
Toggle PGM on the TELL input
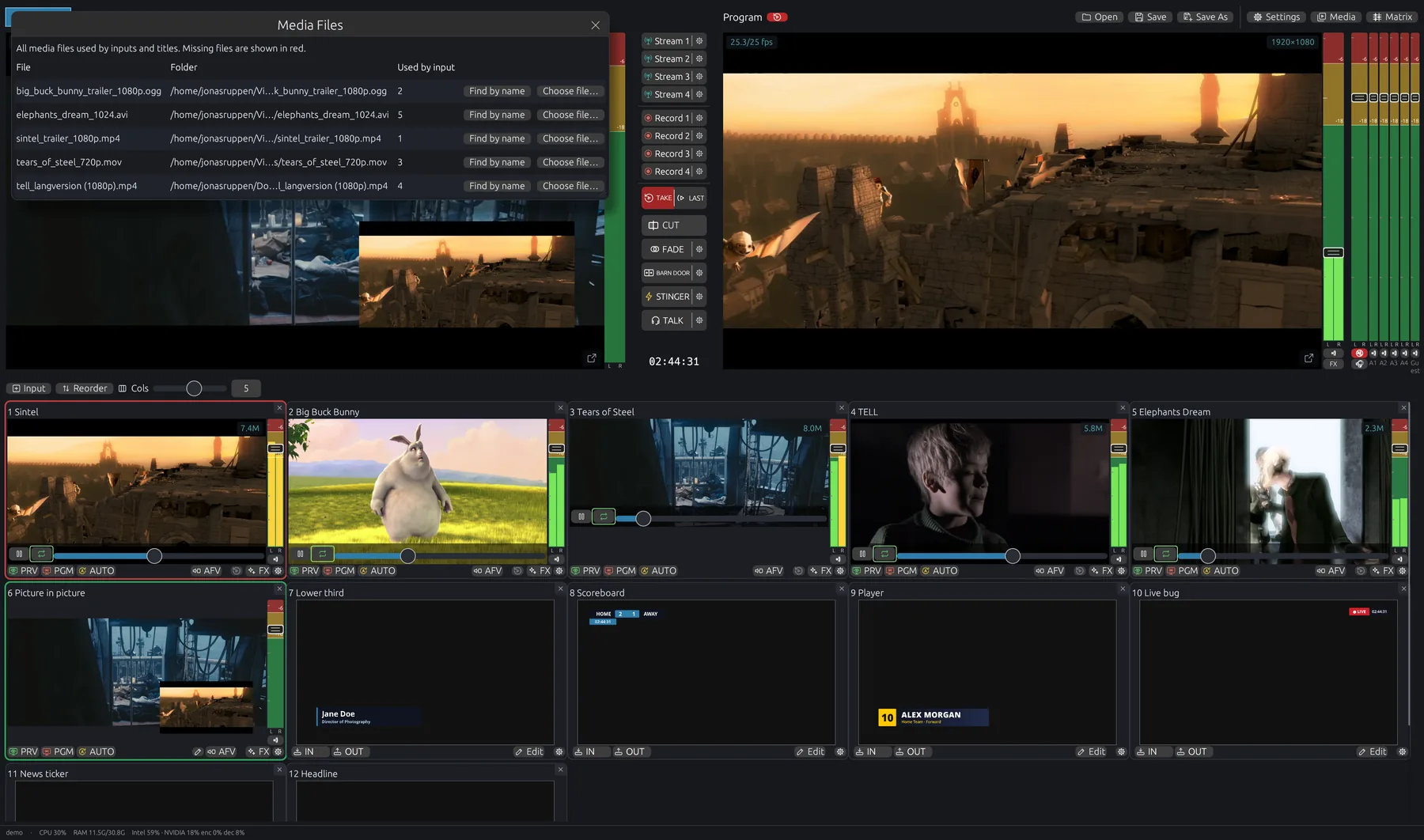pos(901,571)
